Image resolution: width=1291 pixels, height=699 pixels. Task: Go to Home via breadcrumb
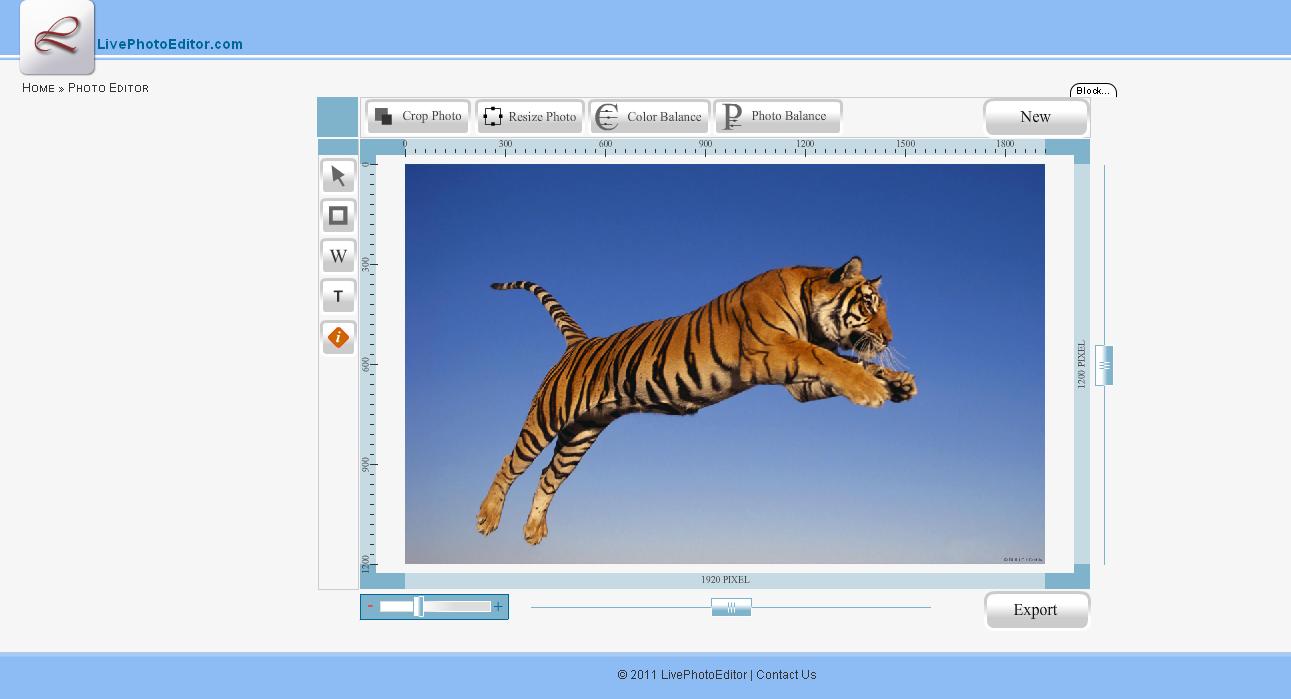point(37,88)
